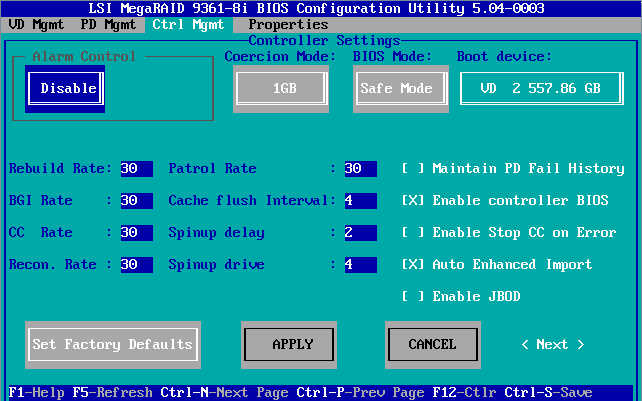The image size is (642, 401).
Task: Select the Ctrl Mgmt tab
Action: click(188, 25)
